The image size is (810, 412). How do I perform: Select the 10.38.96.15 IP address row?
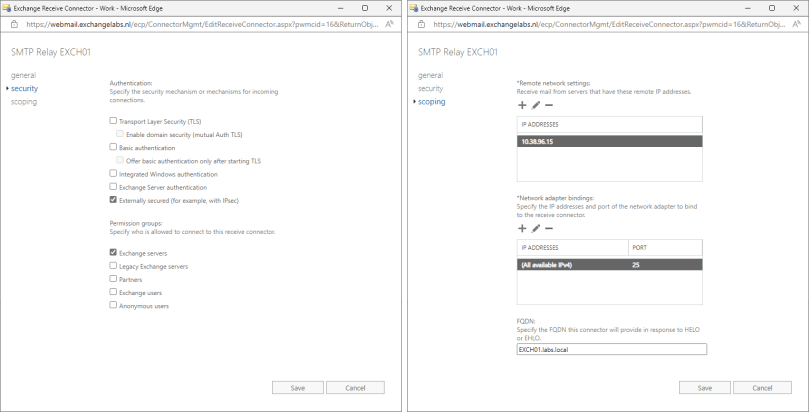coord(609,142)
